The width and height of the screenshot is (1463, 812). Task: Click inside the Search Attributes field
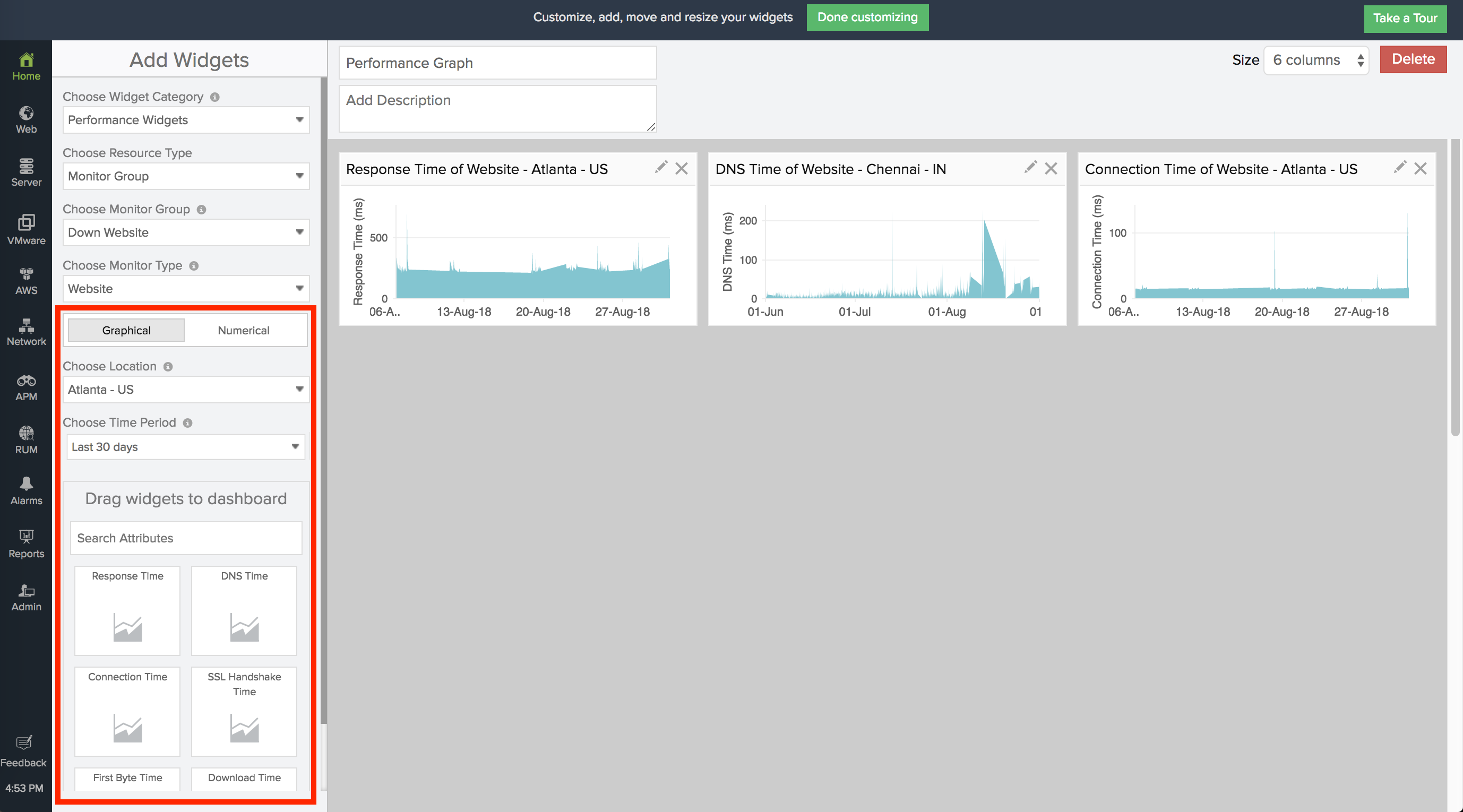[x=186, y=538]
